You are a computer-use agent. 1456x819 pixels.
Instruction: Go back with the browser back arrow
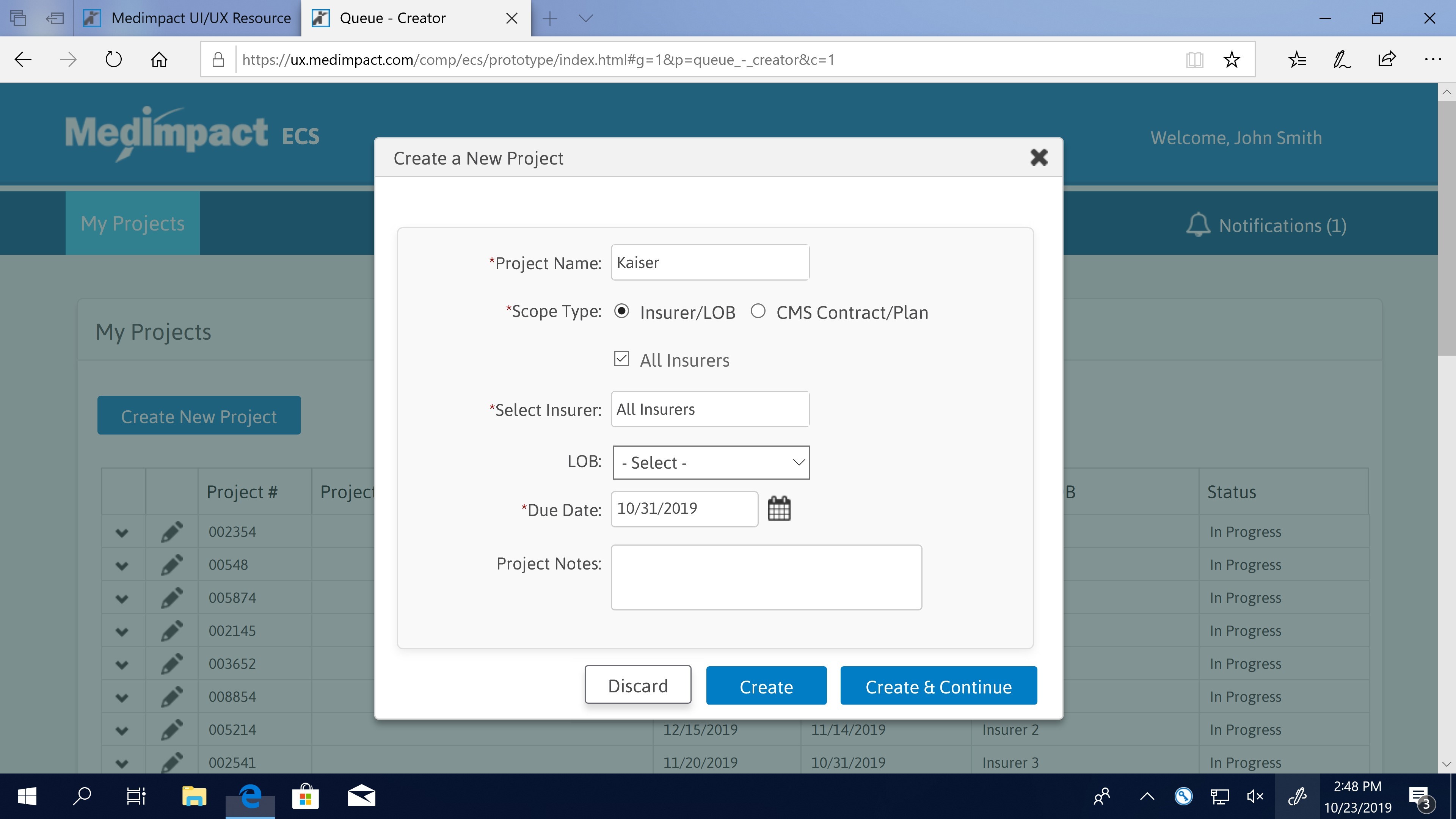coord(23,60)
